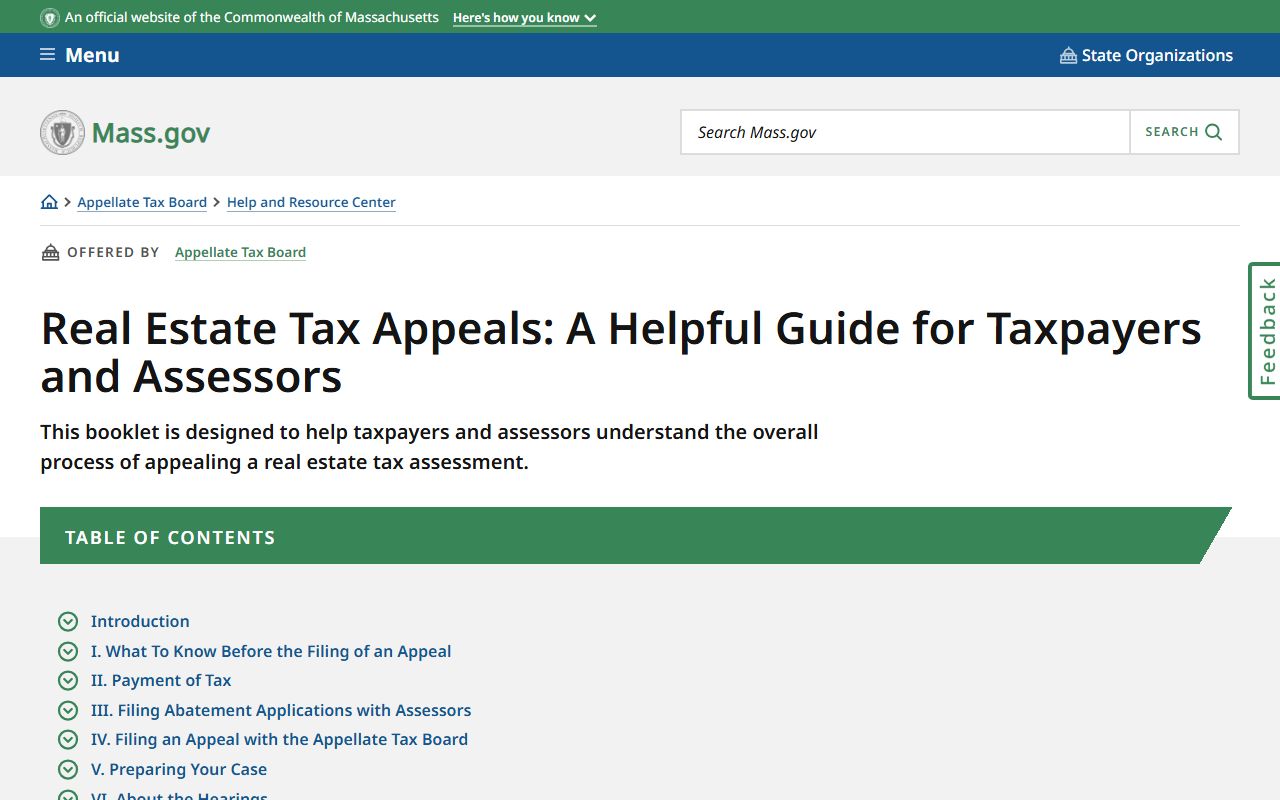Click chevron beside I. What To Know
The image size is (1280, 800).
tap(68, 652)
